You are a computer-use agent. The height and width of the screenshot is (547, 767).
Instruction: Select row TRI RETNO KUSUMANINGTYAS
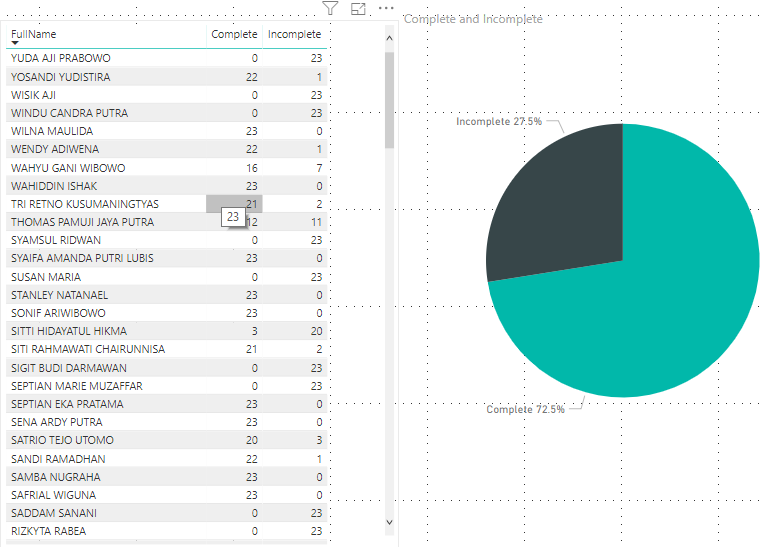(x=166, y=204)
